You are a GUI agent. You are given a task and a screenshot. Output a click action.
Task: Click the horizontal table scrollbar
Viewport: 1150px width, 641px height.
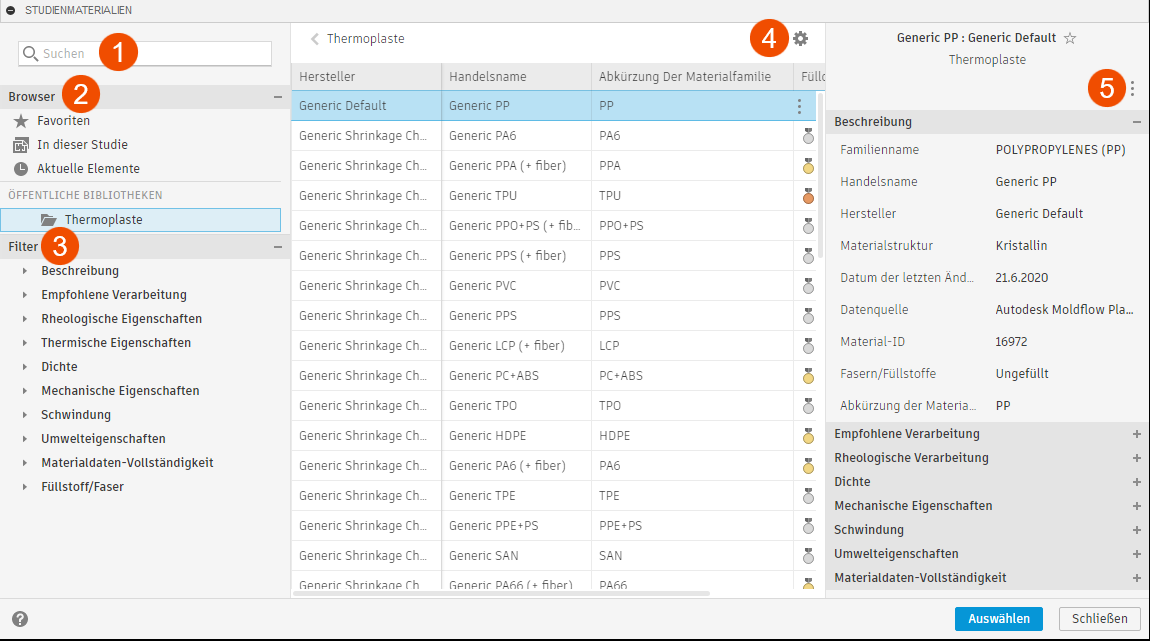(x=502, y=593)
